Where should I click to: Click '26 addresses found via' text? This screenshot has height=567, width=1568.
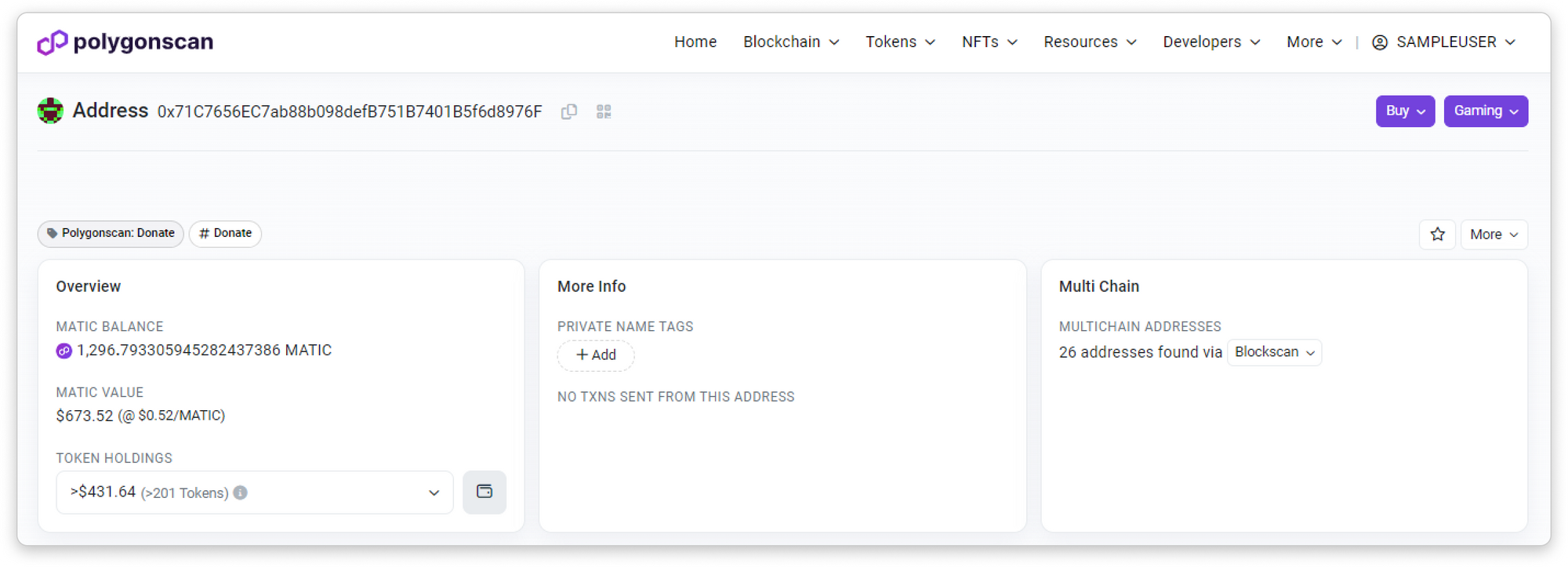[x=1140, y=352]
